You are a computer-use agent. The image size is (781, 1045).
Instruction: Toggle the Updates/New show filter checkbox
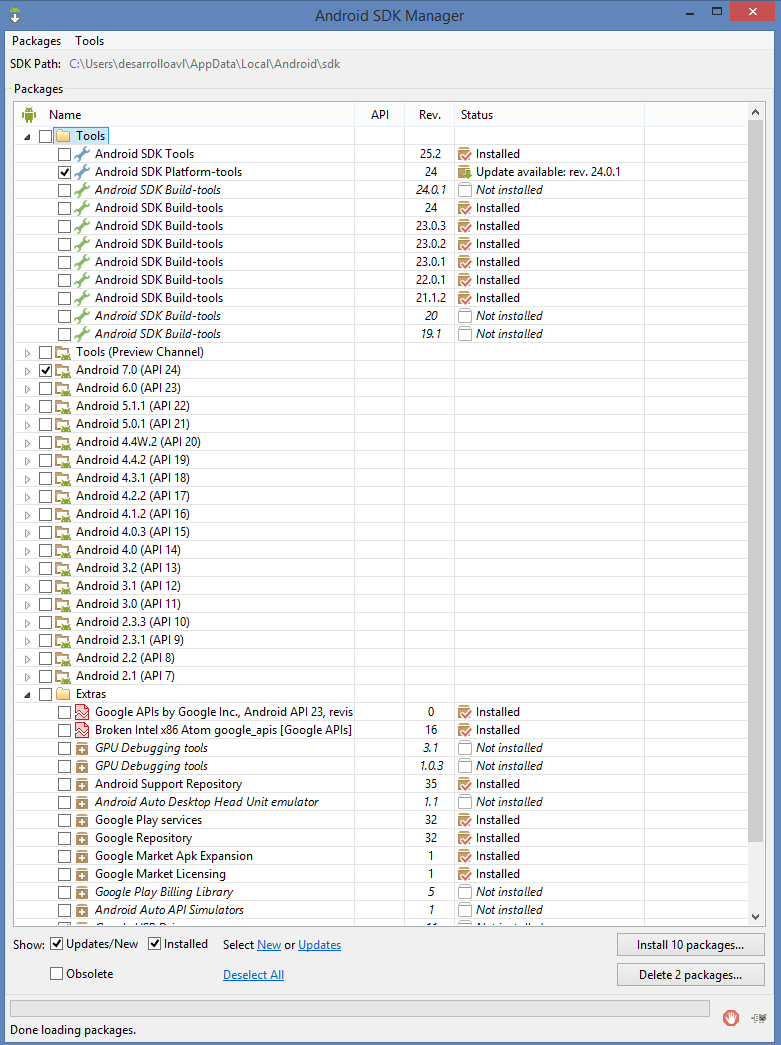tap(57, 944)
